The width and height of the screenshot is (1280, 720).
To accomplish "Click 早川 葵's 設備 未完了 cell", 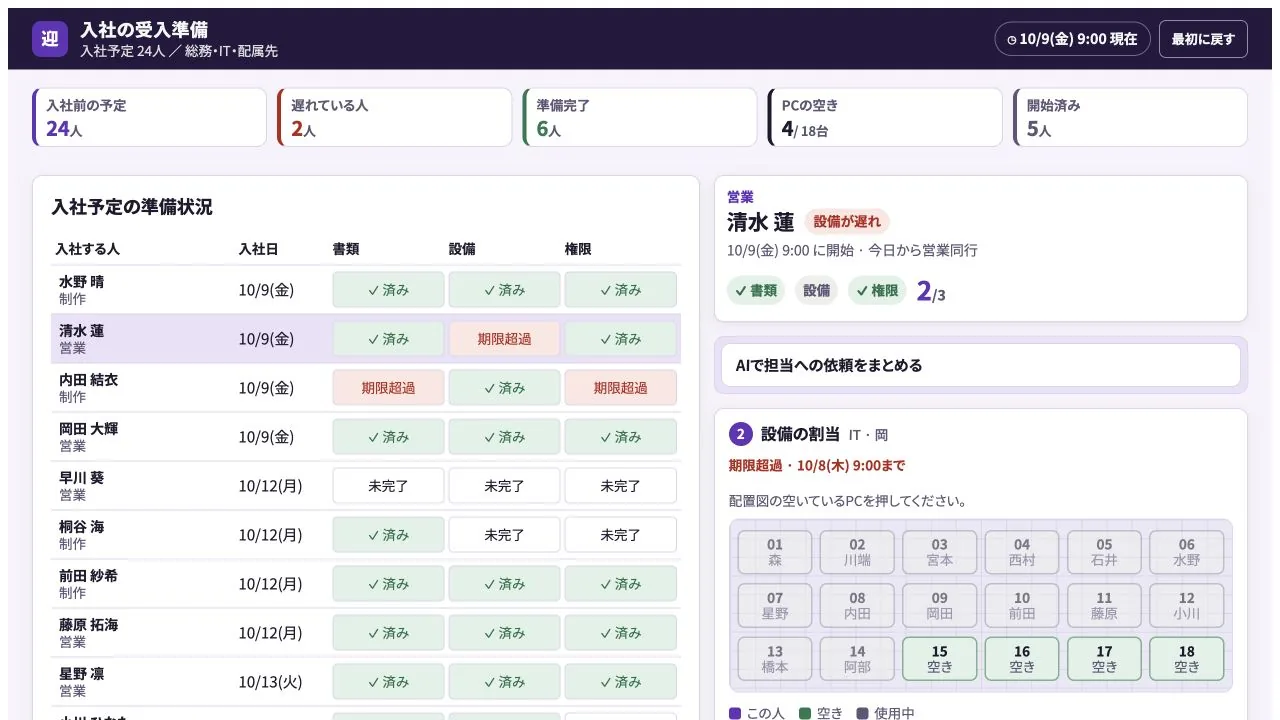I will tap(504, 486).
